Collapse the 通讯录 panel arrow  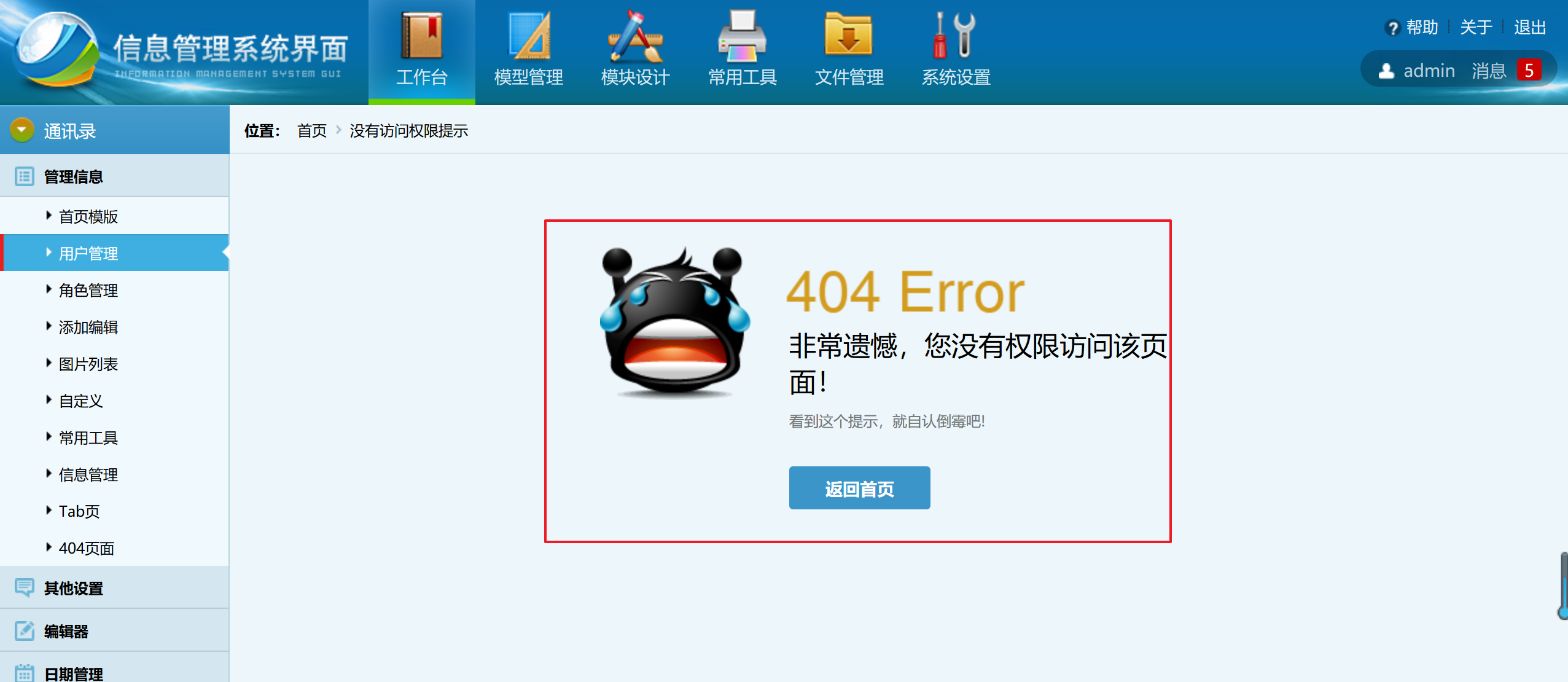(22, 130)
